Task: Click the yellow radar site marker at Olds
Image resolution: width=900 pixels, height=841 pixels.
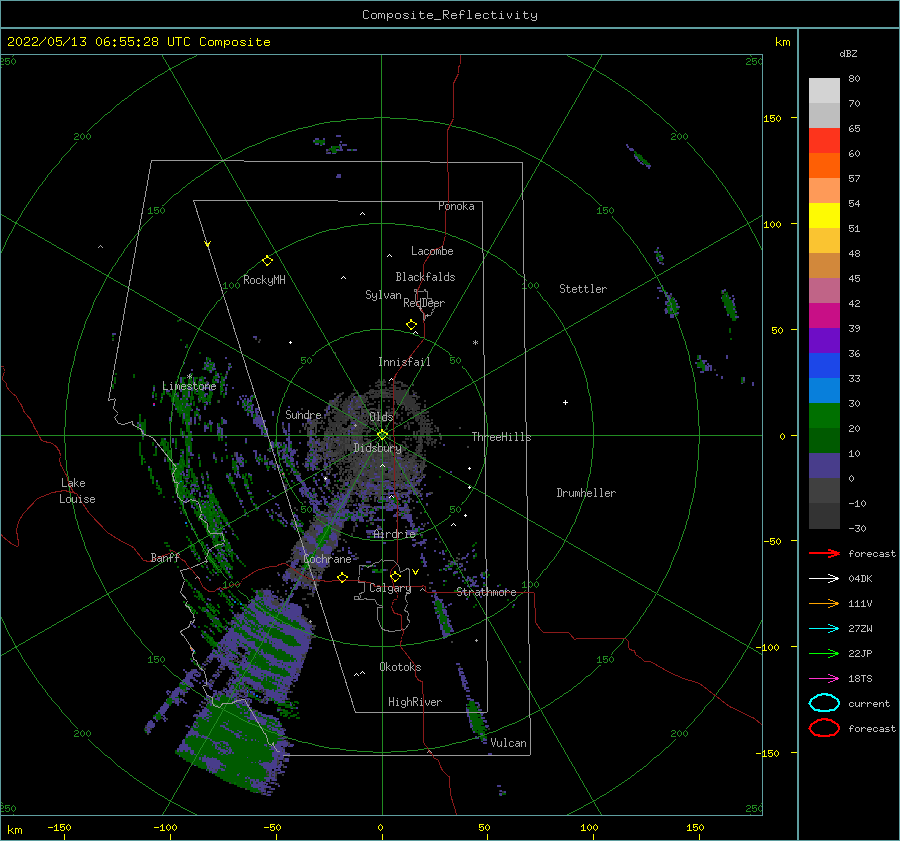Action: tap(382, 435)
